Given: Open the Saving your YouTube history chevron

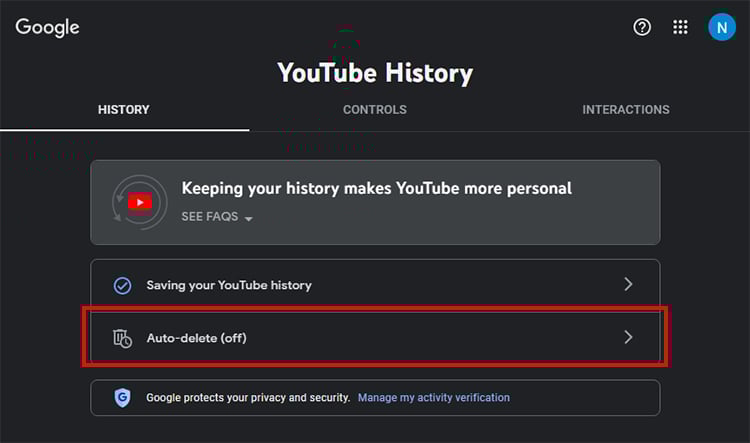Looking at the screenshot, I should click(628, 284).
